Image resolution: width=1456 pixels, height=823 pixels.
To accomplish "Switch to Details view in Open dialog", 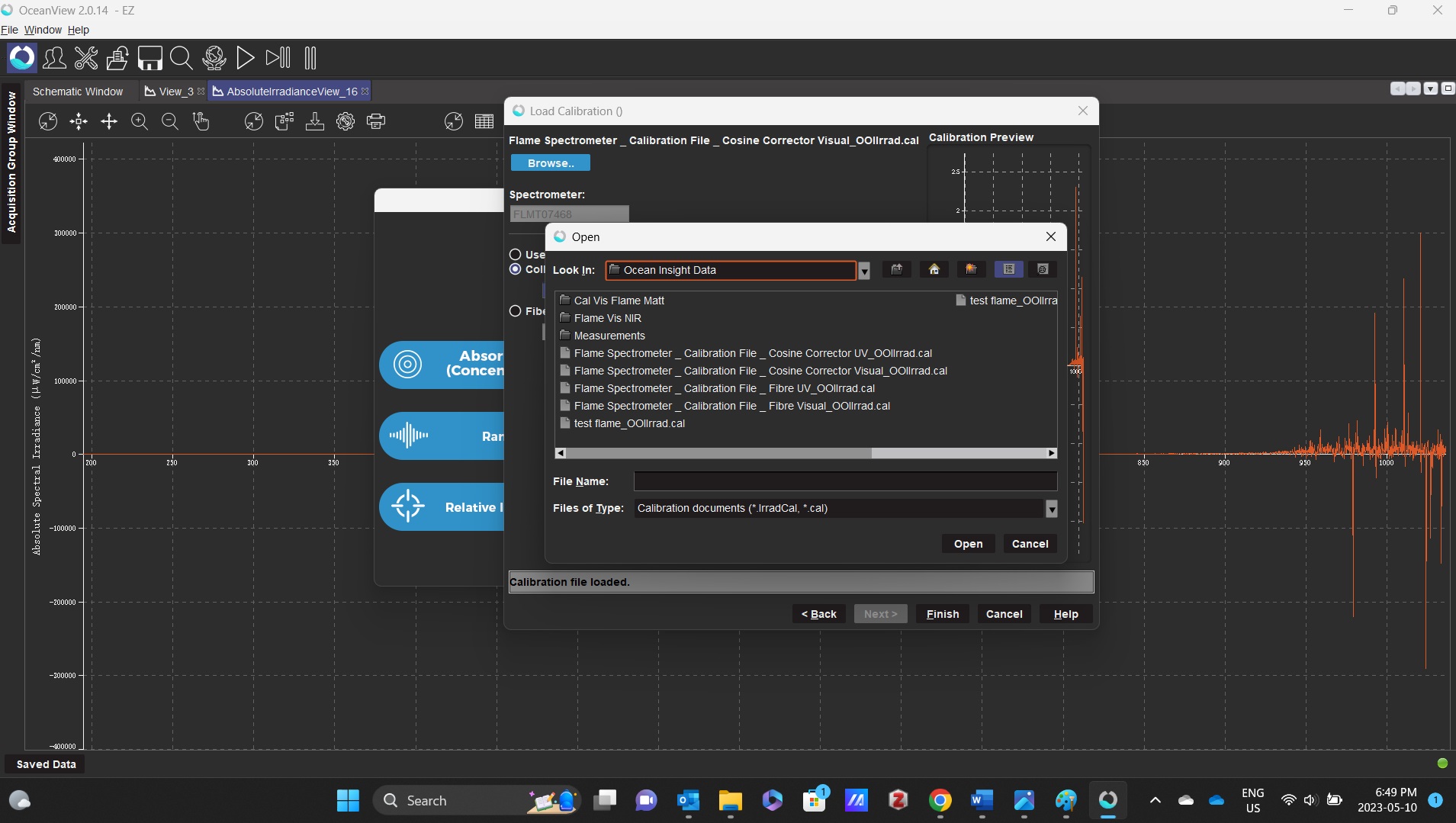I will click(x=1043, y=269).
